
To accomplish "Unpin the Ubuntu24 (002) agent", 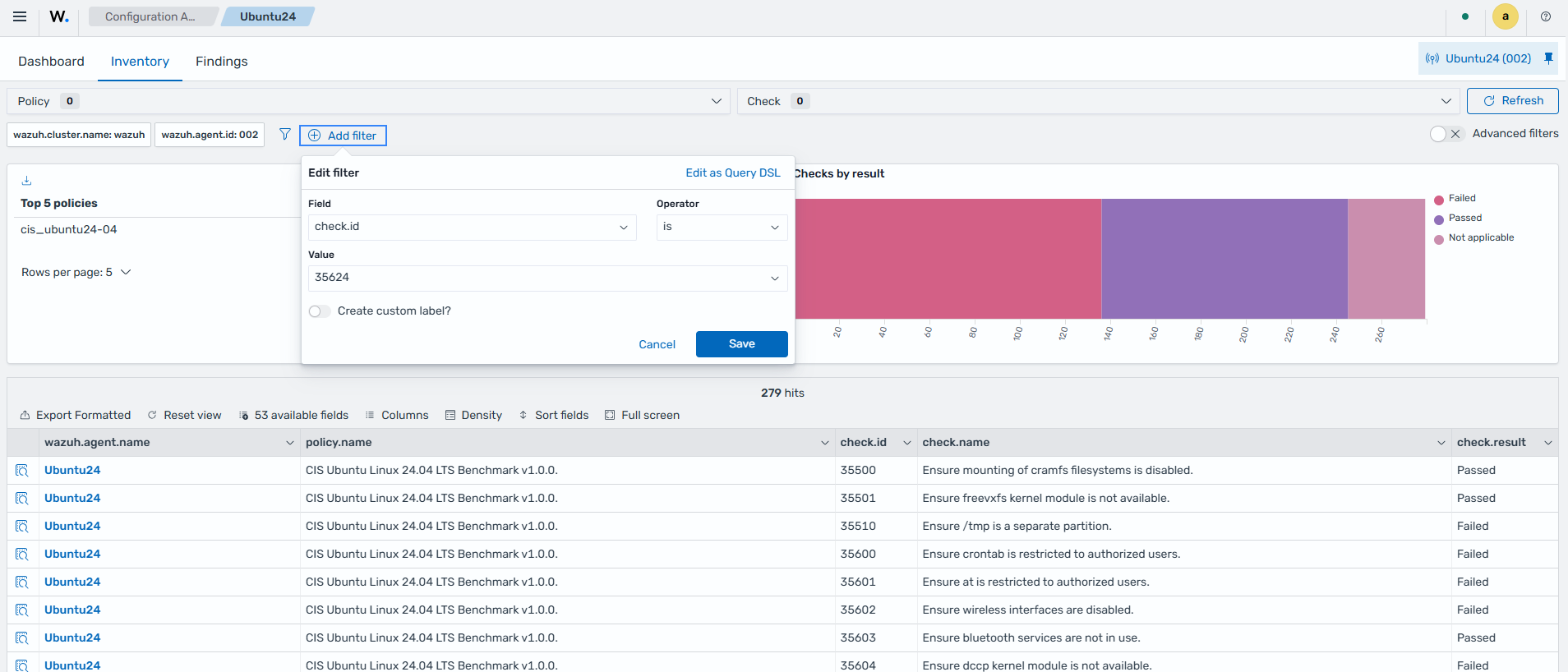I will [x=1548, y=58].
